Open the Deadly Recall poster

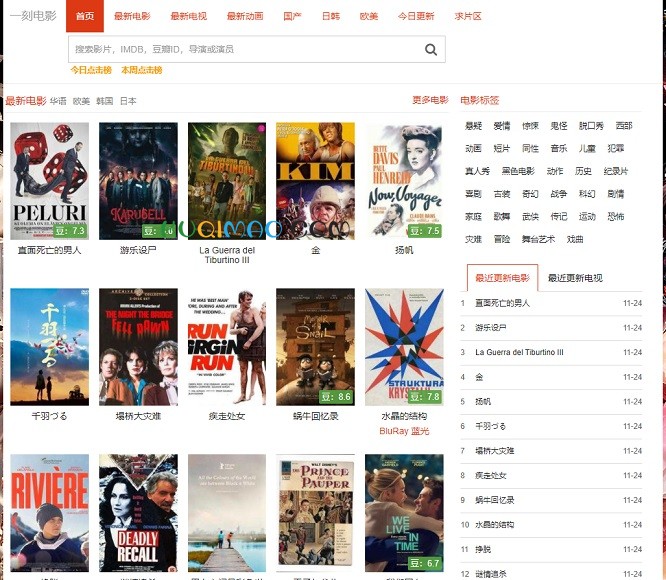[138, 513]
